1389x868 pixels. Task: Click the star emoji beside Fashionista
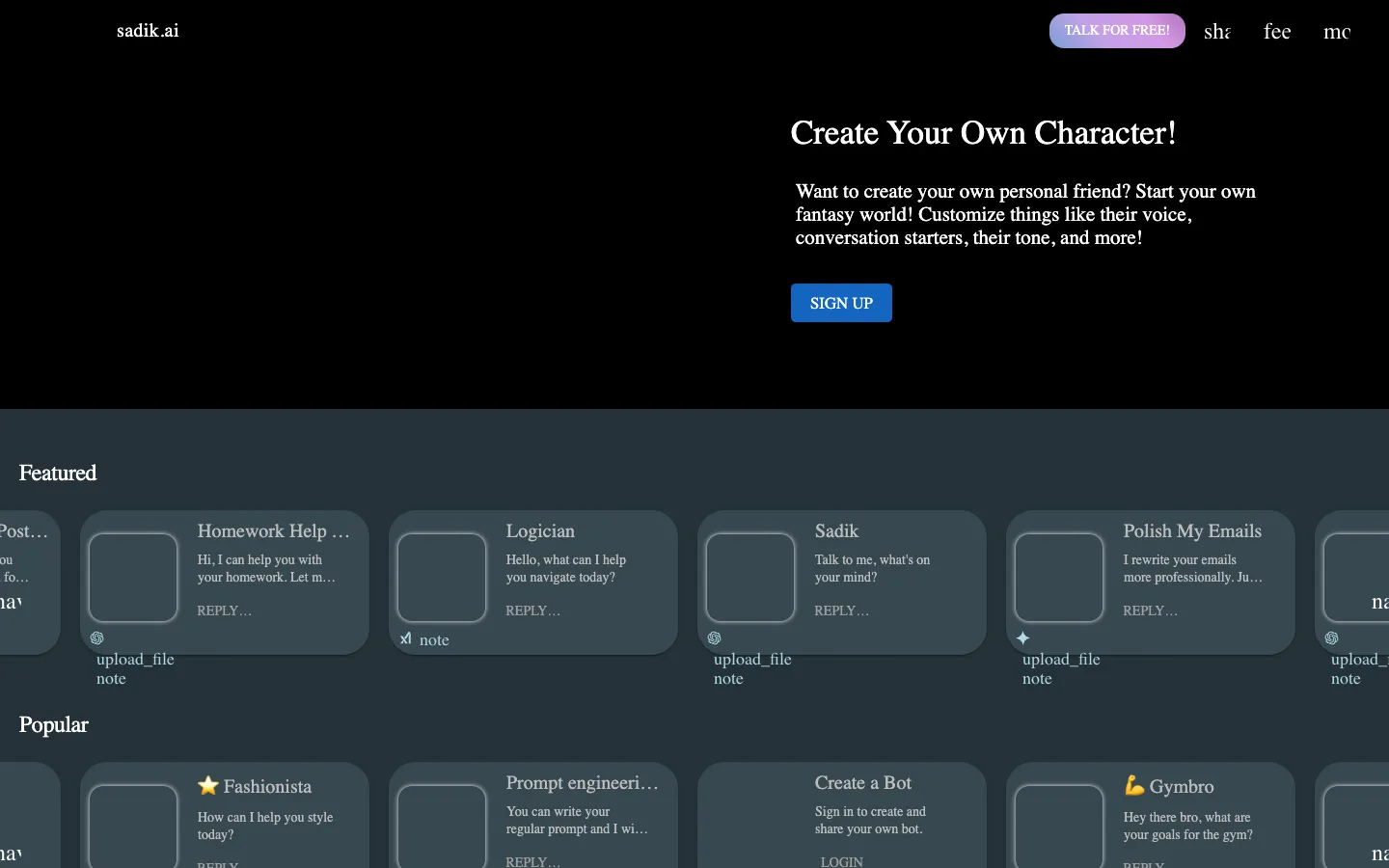(x=208, y=786)
